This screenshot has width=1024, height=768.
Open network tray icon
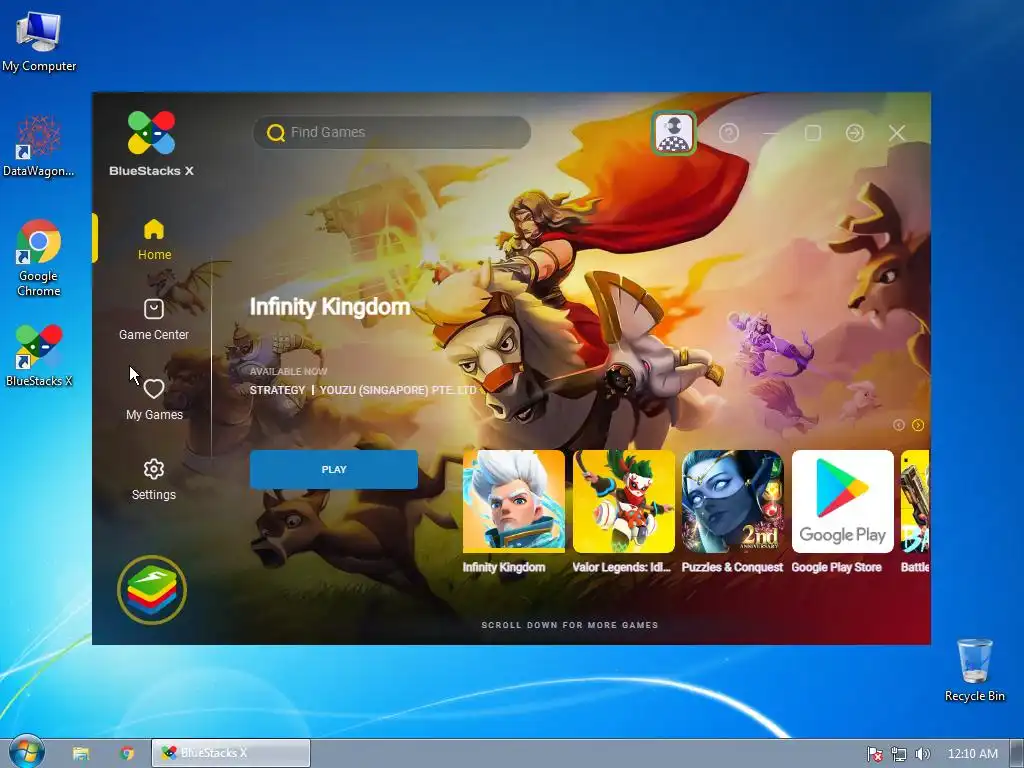899,754
